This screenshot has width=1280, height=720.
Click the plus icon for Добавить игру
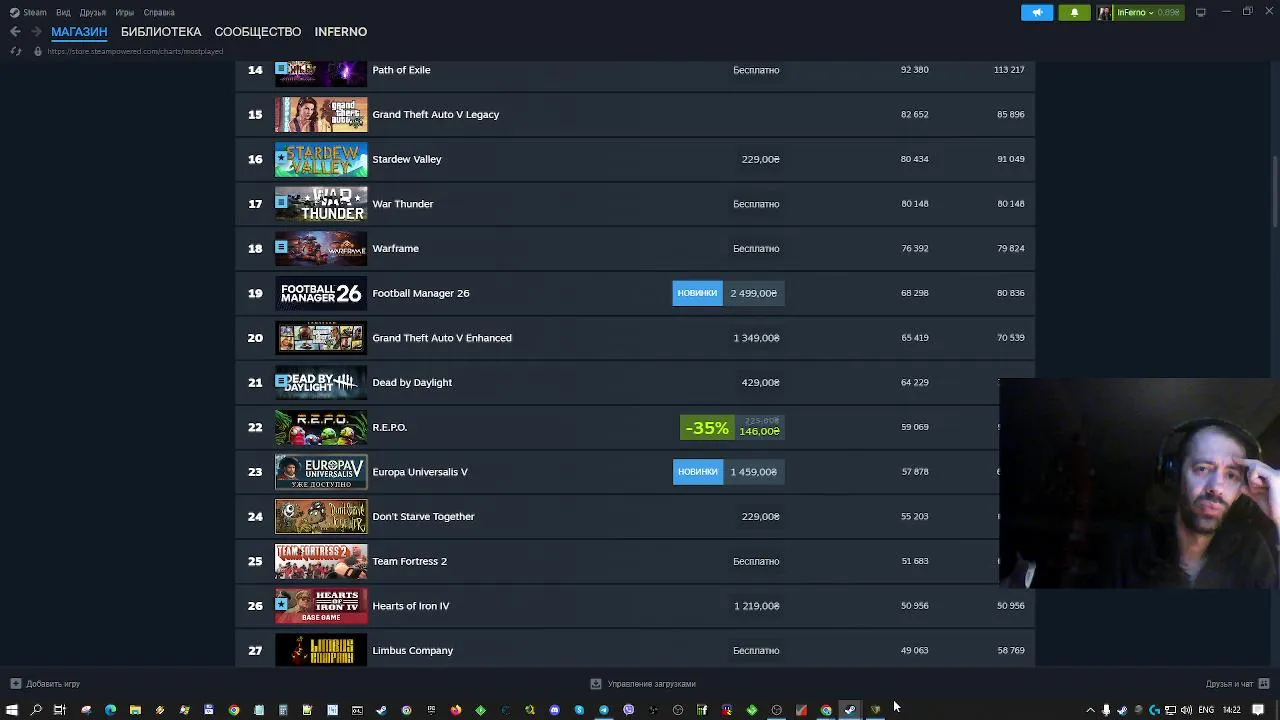tap(15, 684)
